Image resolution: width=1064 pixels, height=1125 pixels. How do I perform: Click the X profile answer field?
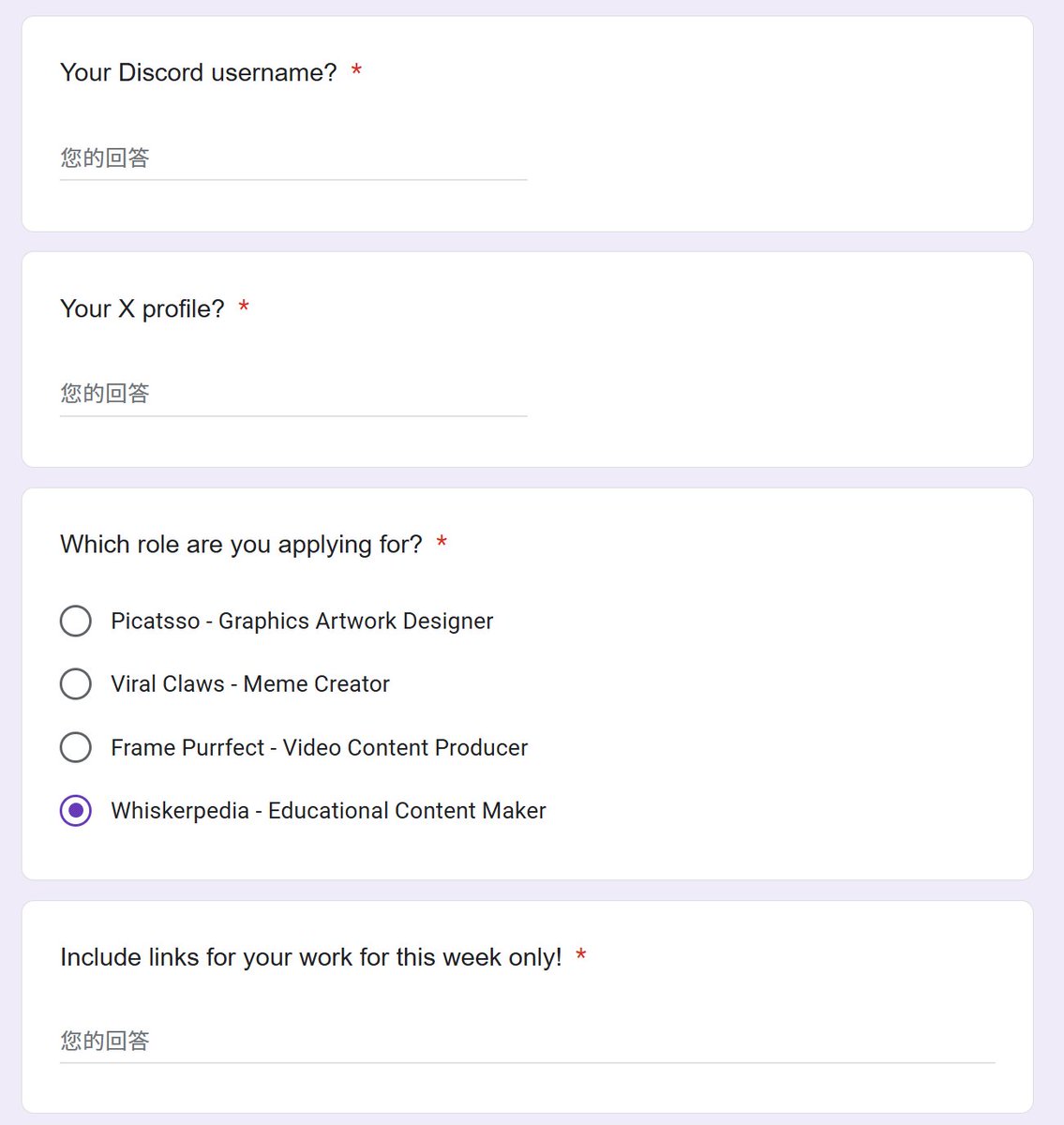[292, 394]
